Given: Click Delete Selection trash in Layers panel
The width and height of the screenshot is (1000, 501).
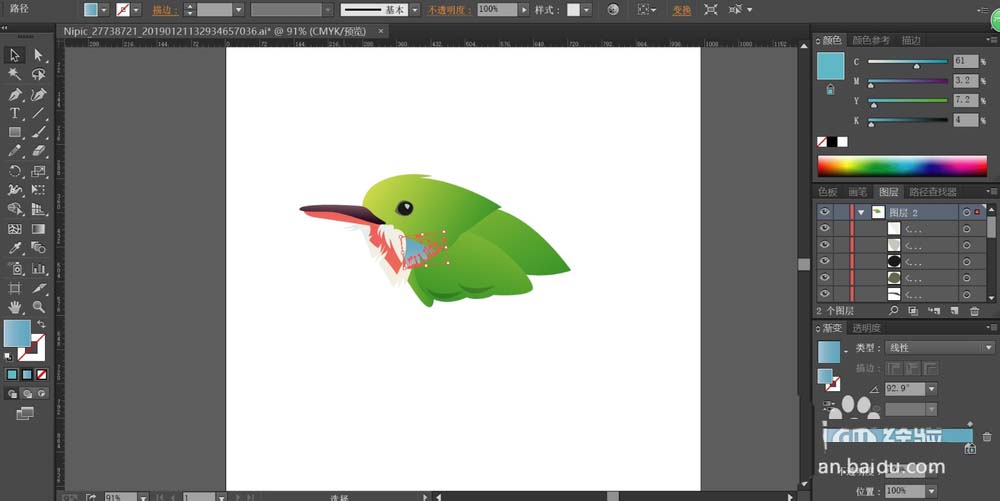Looking at the screenshot, I should click(974, 311).
